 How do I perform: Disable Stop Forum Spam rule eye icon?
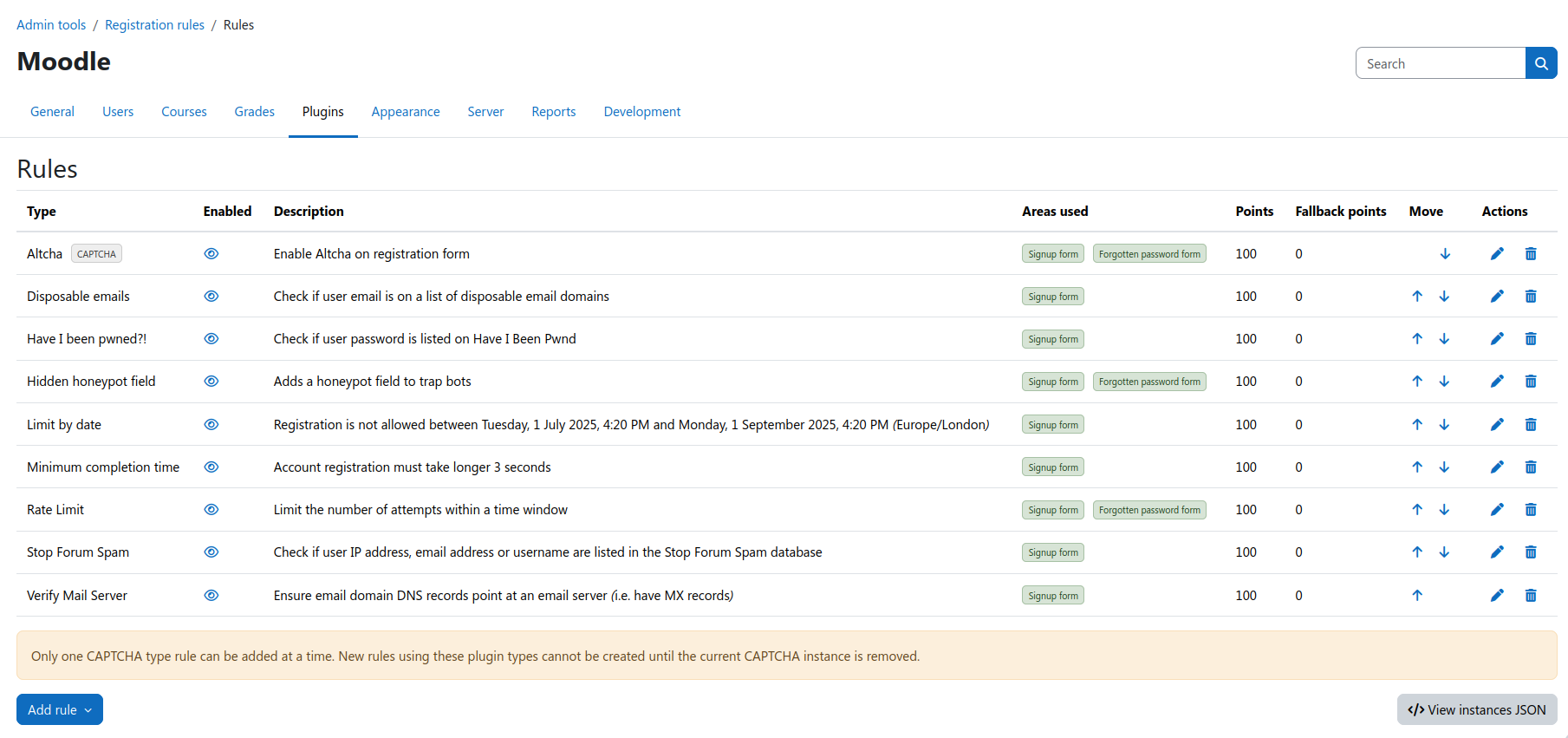pyautogui.click(x=211, y=552)
